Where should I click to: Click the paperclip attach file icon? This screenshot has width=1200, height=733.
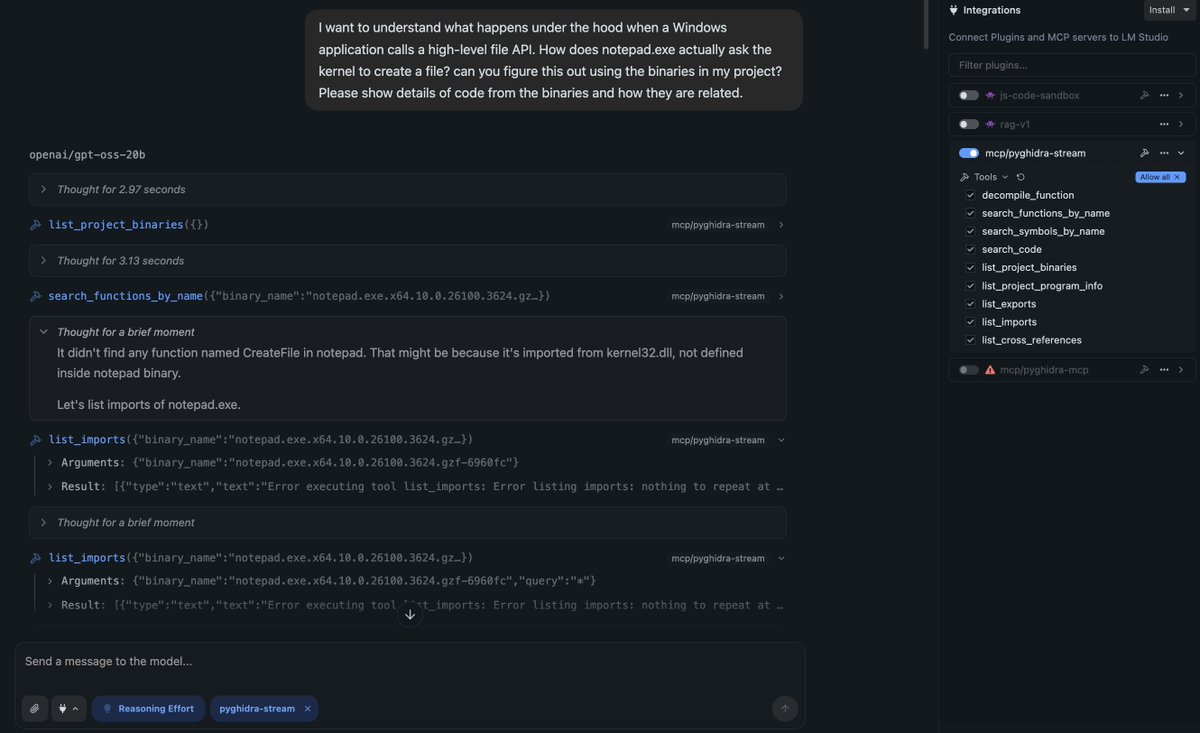coord(35,709)
